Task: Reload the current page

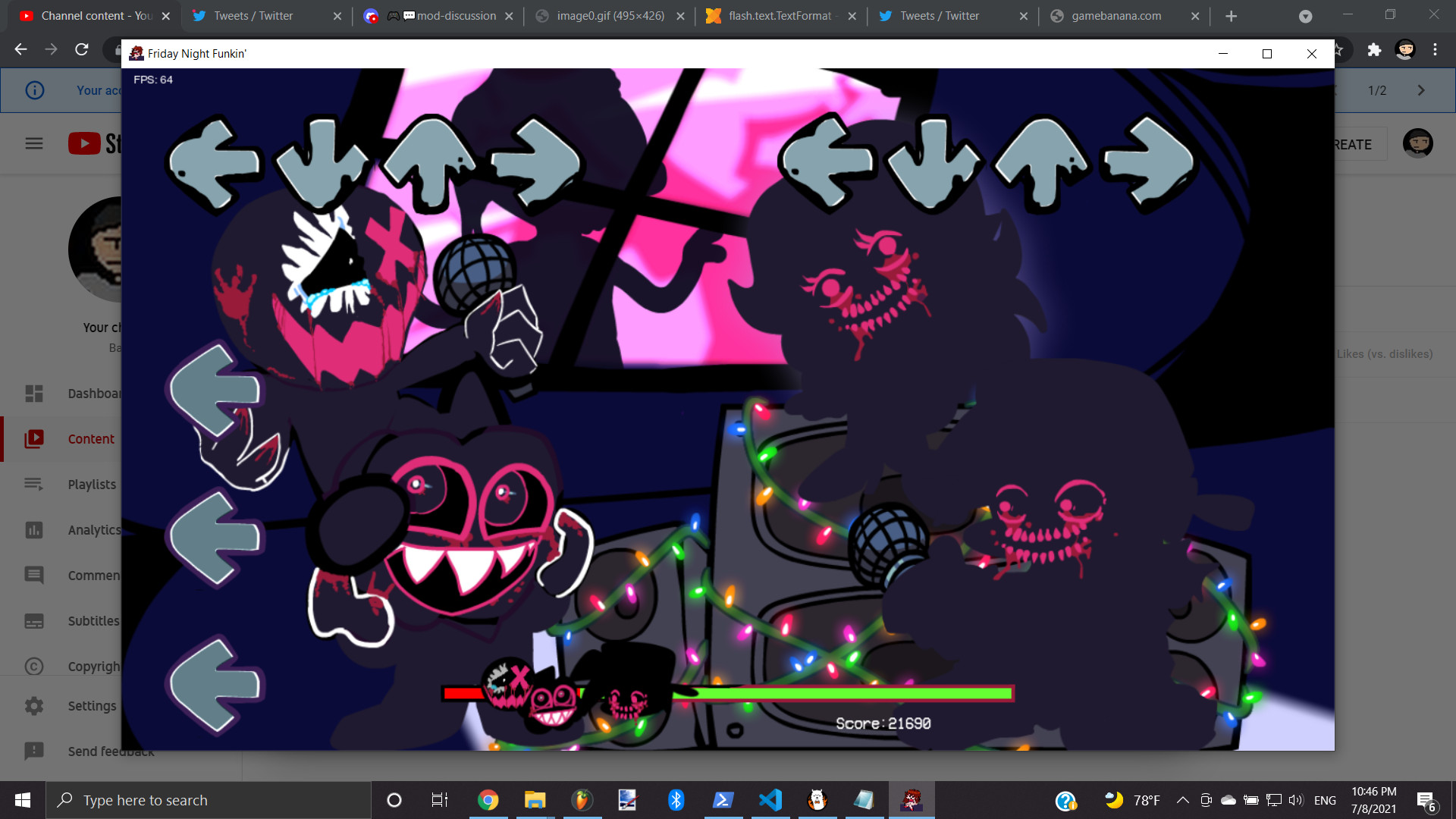Action: (x=82, y=49)
